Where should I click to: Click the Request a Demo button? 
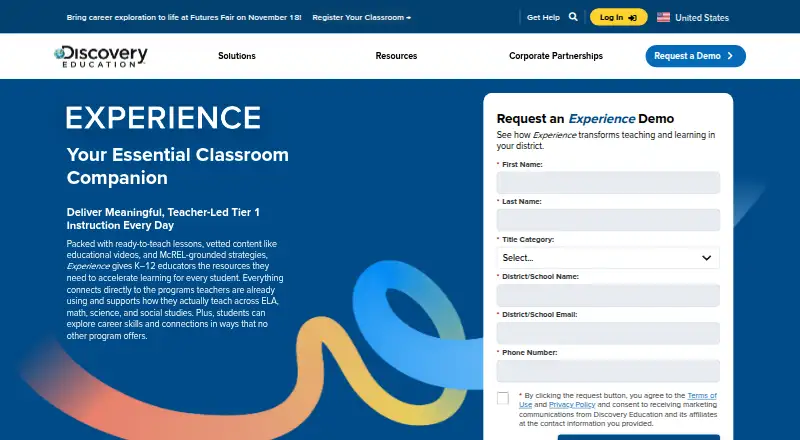pos(695,56)
